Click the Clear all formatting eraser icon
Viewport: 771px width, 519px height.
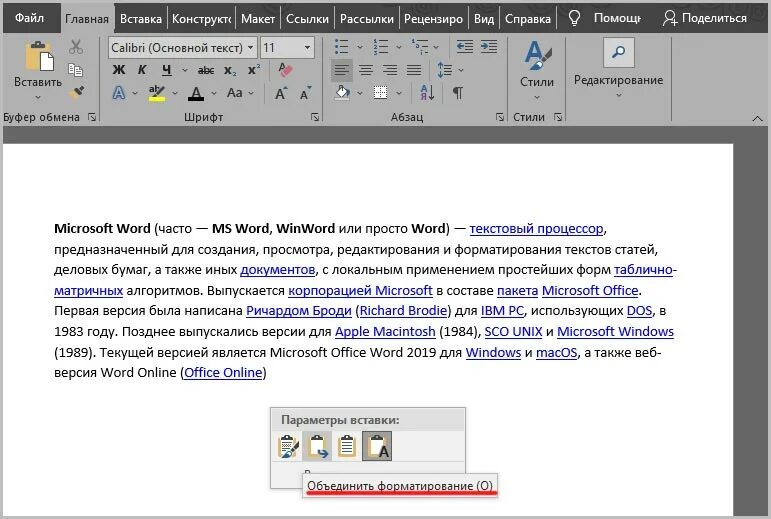285,70
